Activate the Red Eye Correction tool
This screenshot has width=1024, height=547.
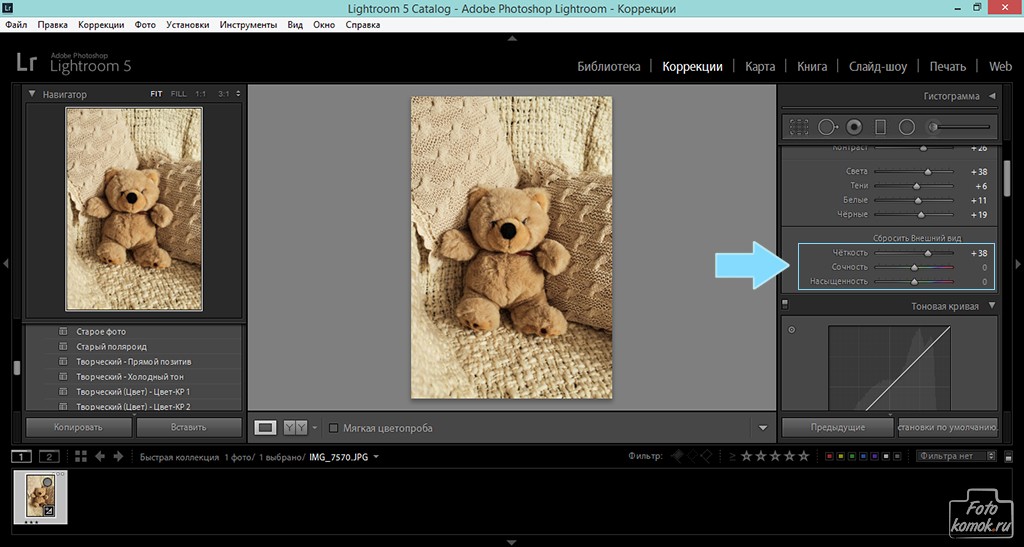click(854, 127)
